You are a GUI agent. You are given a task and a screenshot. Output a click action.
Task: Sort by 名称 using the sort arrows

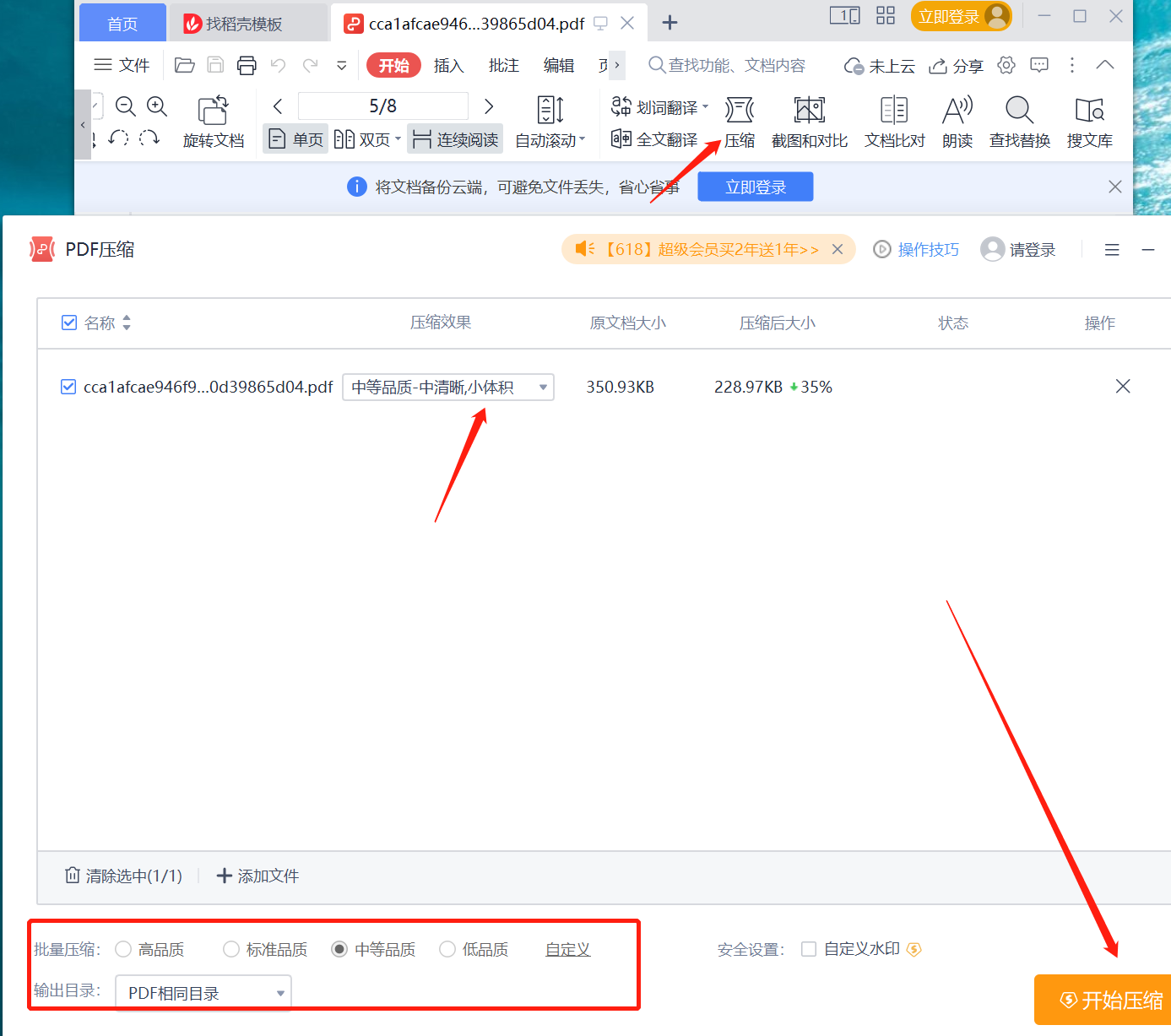(127, 323)
